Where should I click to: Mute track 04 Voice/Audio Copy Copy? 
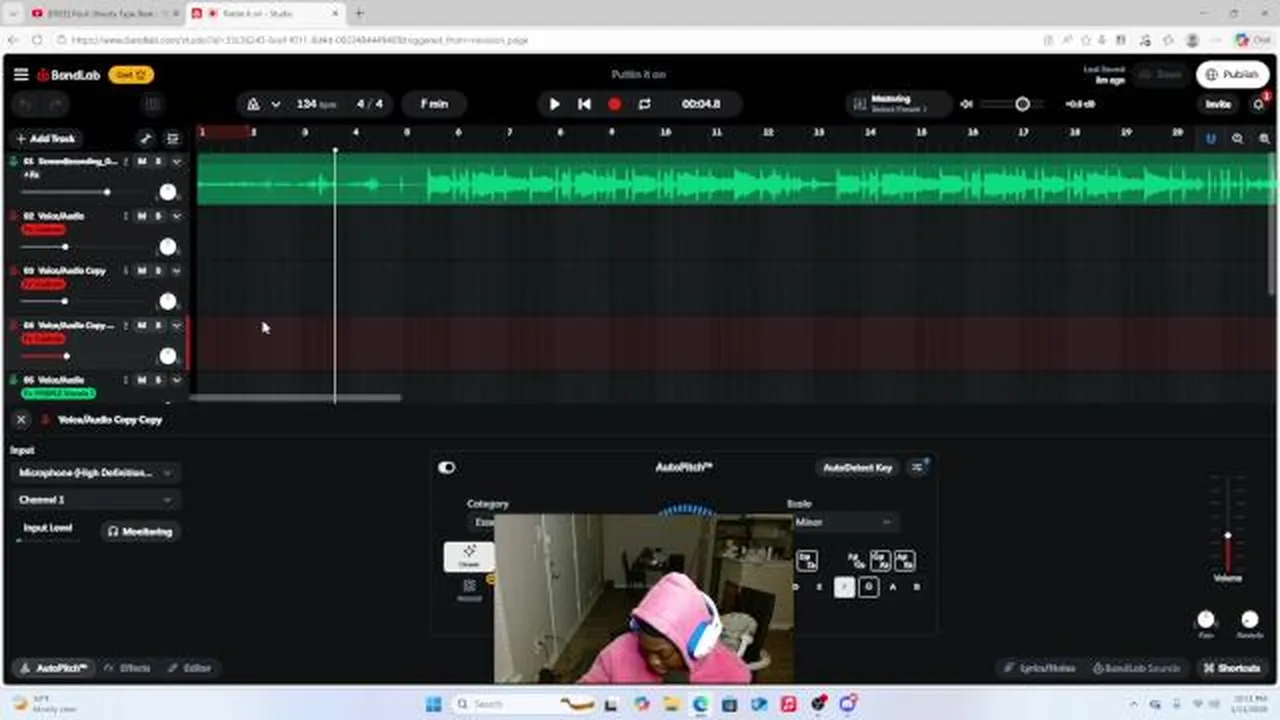tap(141, 326)
